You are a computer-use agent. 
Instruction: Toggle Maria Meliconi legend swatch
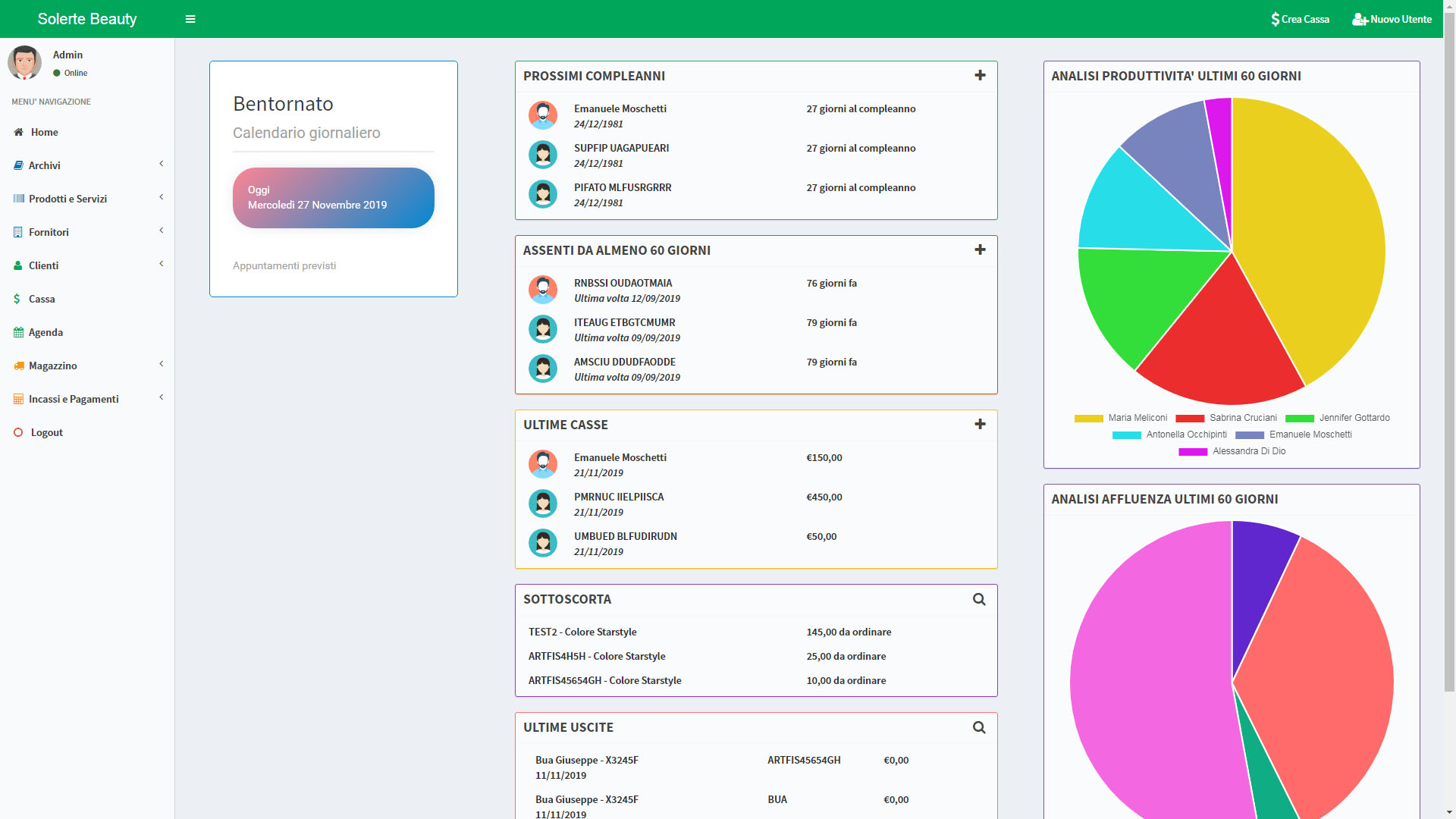pyautogui.click(x=1089, y=419)
